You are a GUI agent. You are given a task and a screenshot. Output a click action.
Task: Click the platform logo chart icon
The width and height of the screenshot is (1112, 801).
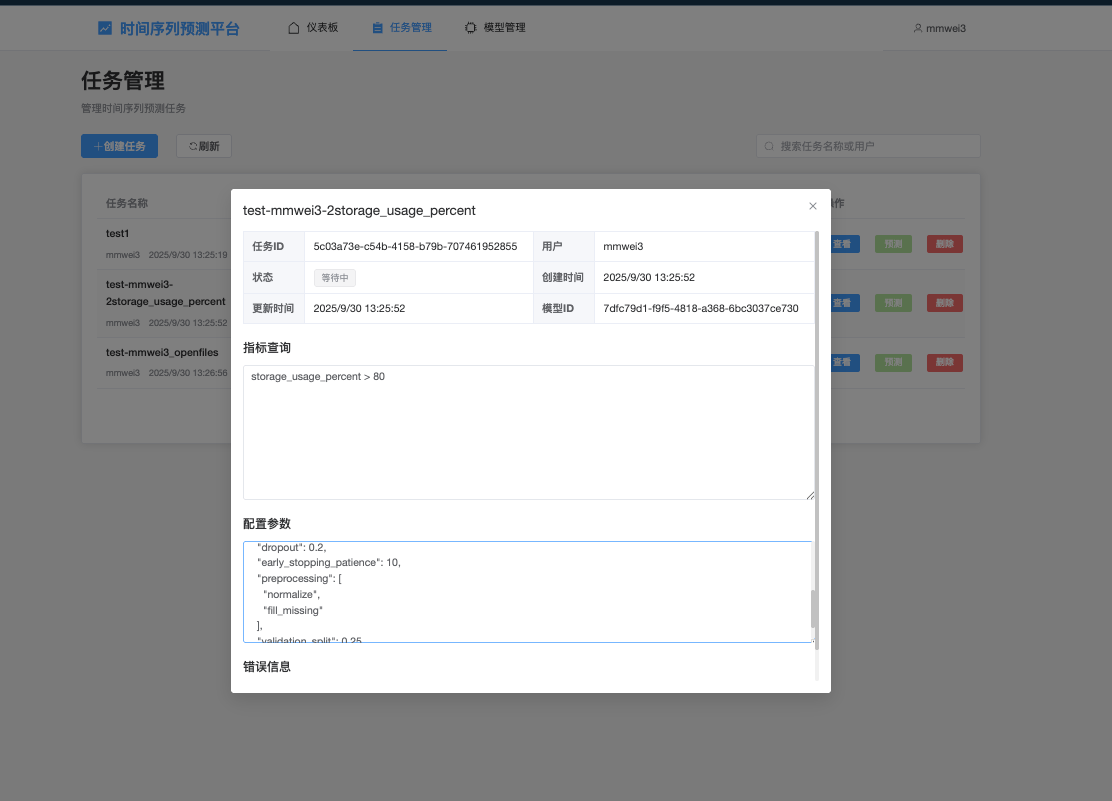(105, 28)
